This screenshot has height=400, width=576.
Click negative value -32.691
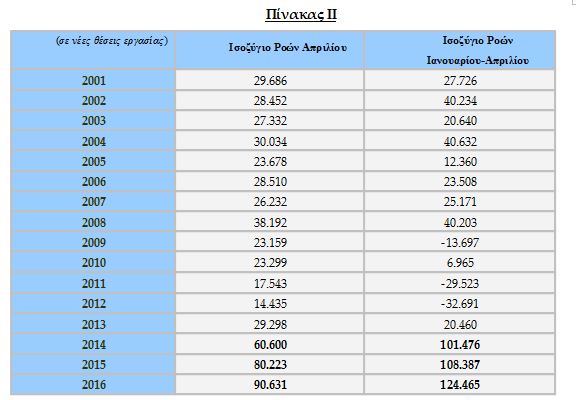tap(460, 304)
